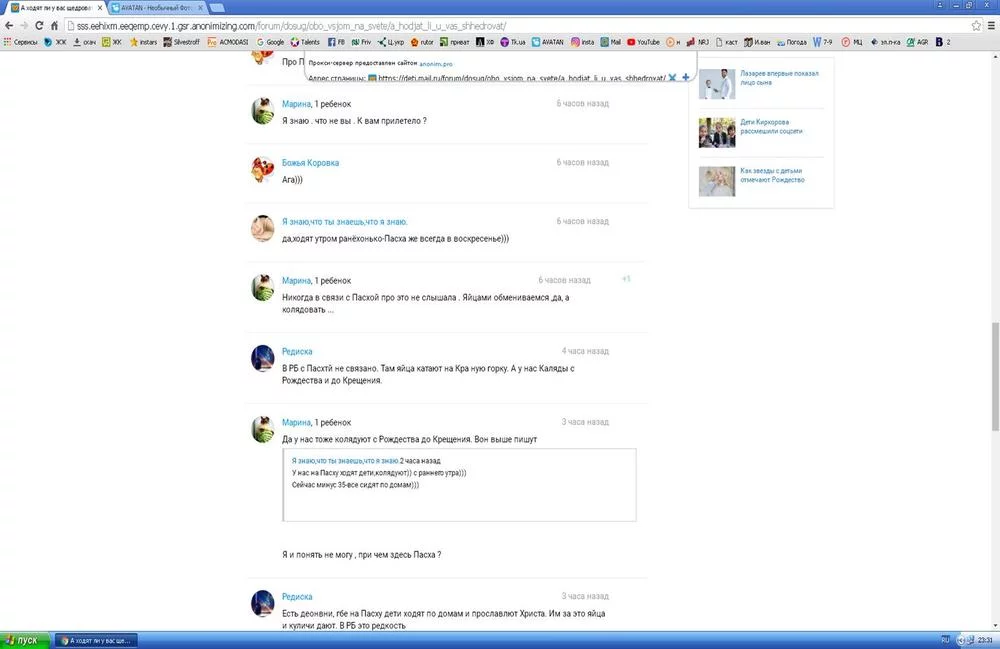Click the Лазарев article thumbnail
Viewport: 1000px width, 649px height.
(x=717, y=84)
